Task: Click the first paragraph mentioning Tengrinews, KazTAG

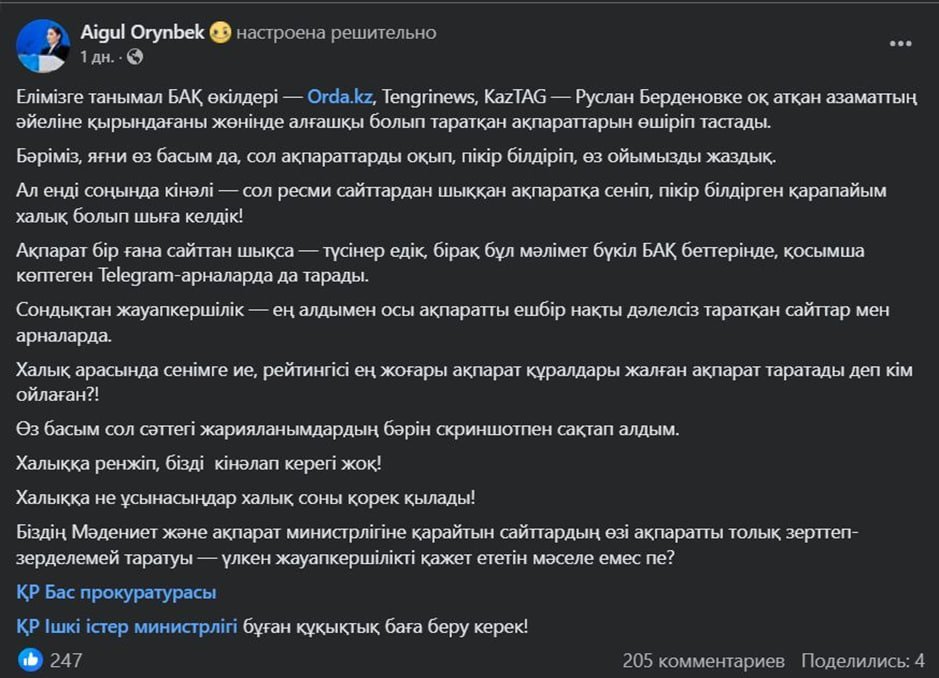Action: click(467, 109)
